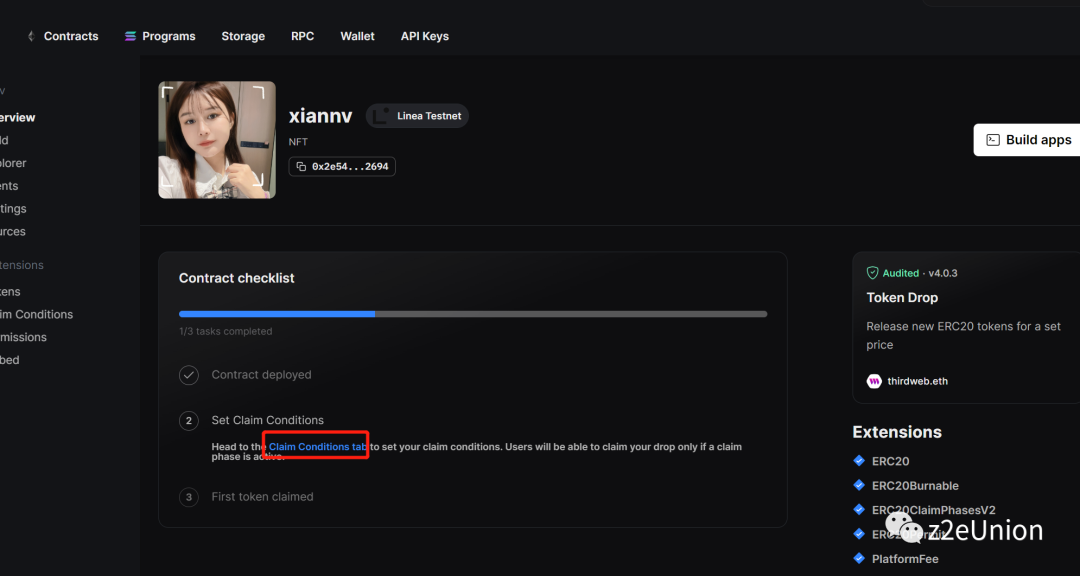The height and width of the screenshot is (576, 1080).
Task: Click the Contract deployed checkmark circle
Action: pos(189,375)
